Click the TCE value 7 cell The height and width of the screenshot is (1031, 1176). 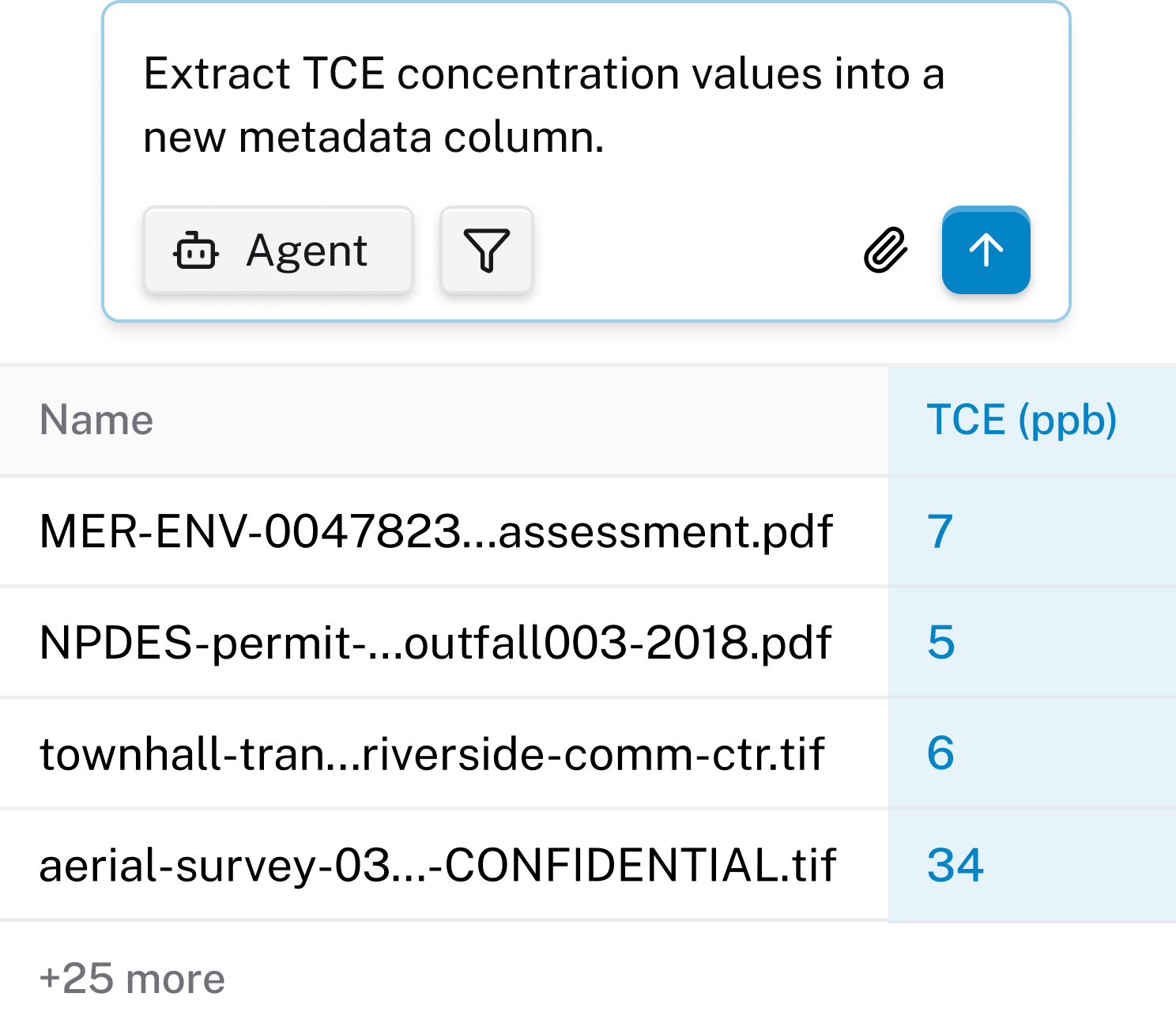940,531
